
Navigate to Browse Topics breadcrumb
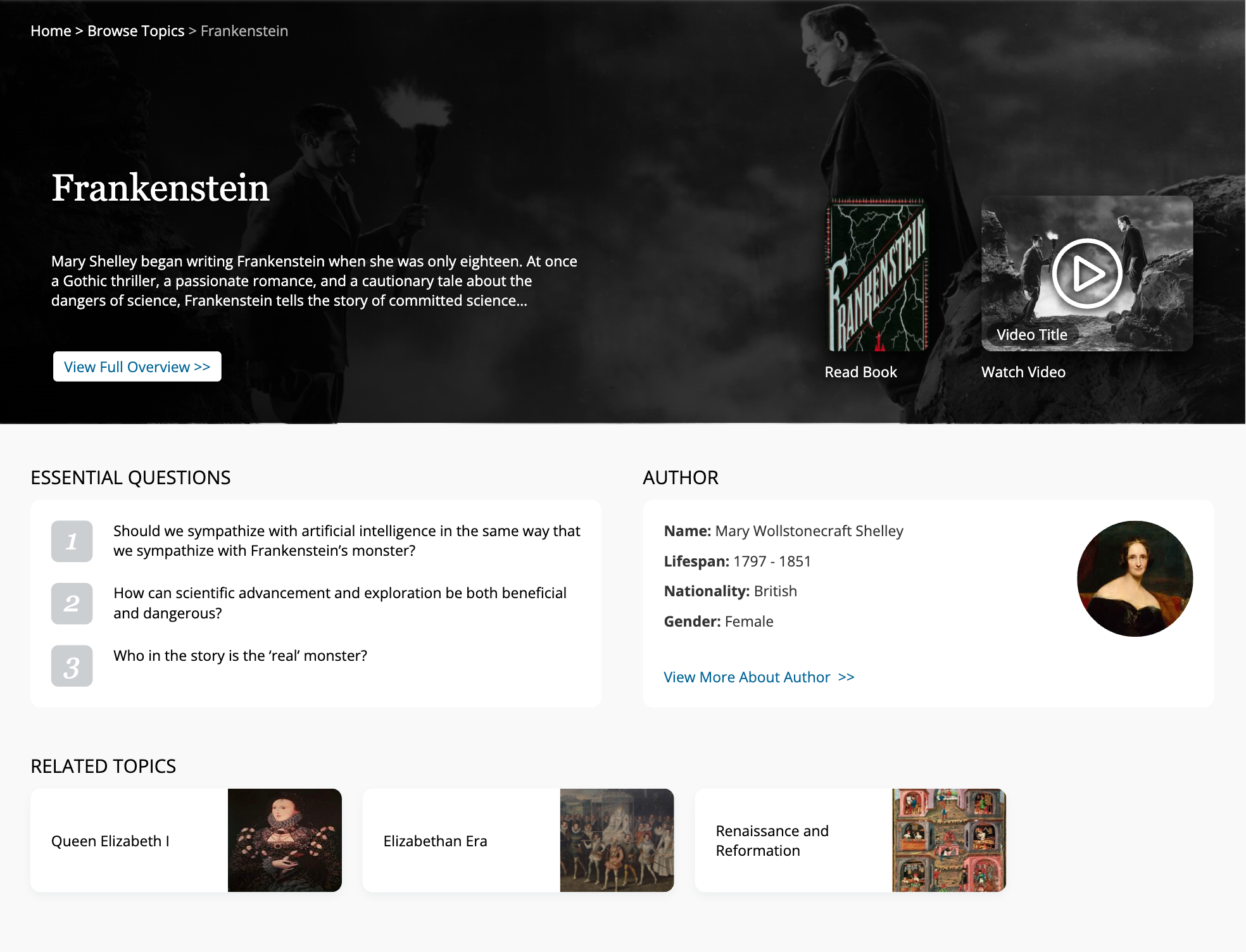coord(135,31)
